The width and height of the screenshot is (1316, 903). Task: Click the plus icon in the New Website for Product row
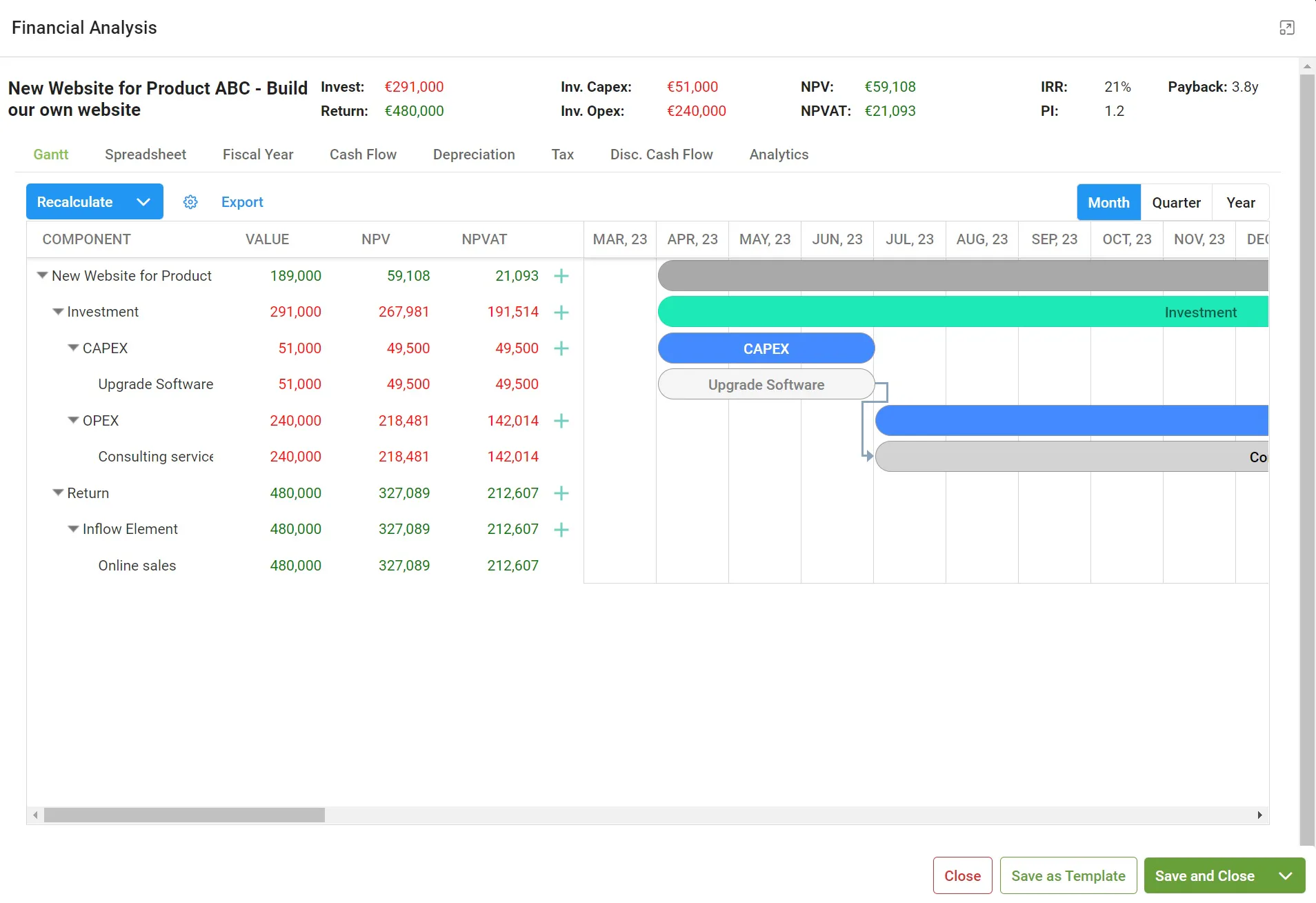[561, 276]
